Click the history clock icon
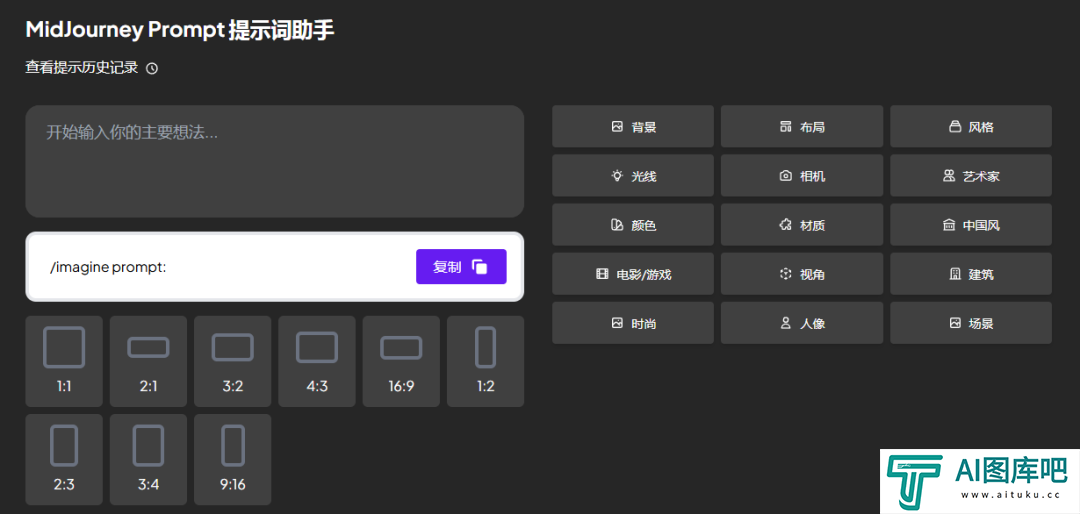The height and width of the screenshot is (514, 1080). coord(152,68)
